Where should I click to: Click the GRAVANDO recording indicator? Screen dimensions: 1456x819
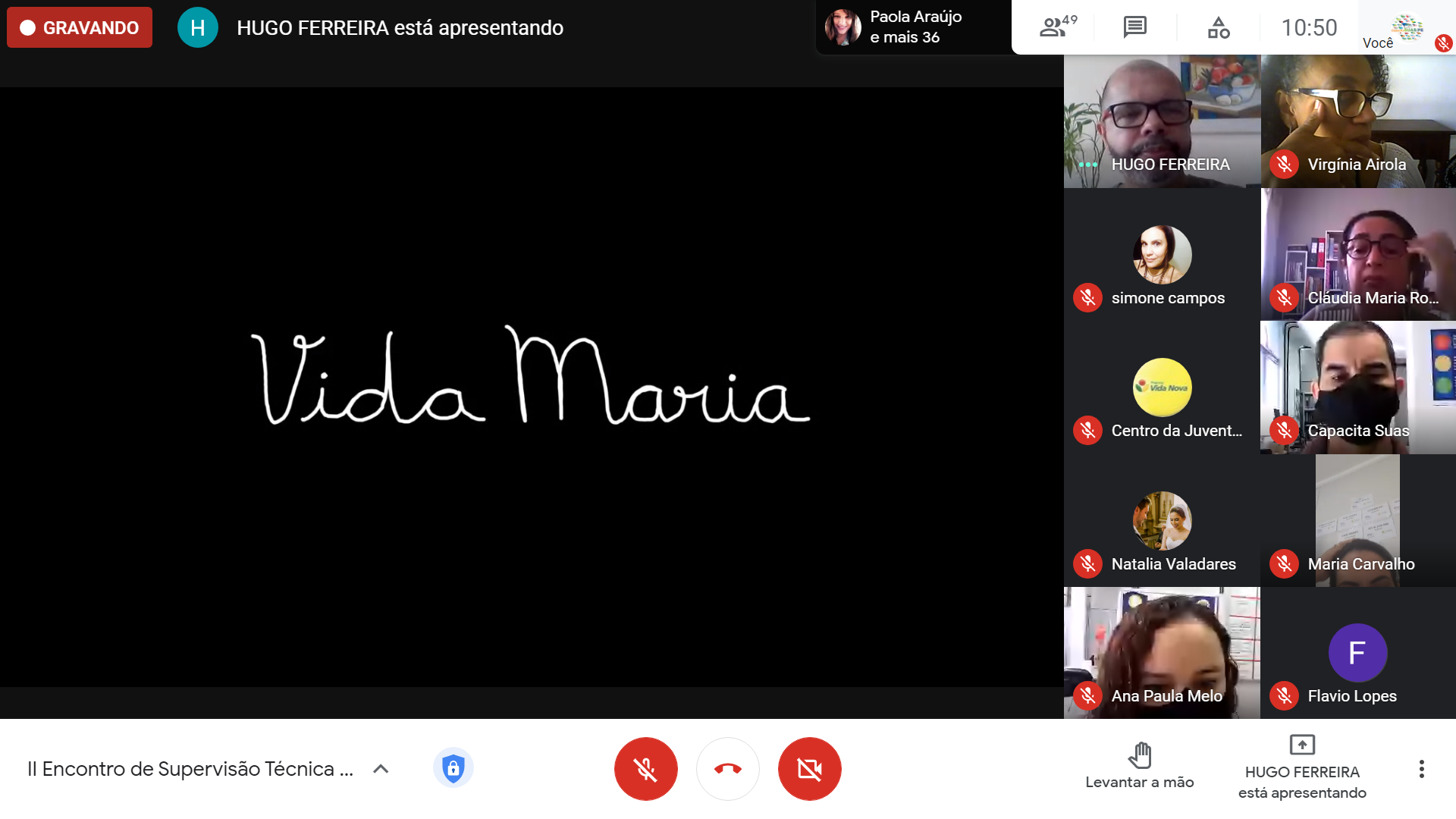[x=80, y=28]
